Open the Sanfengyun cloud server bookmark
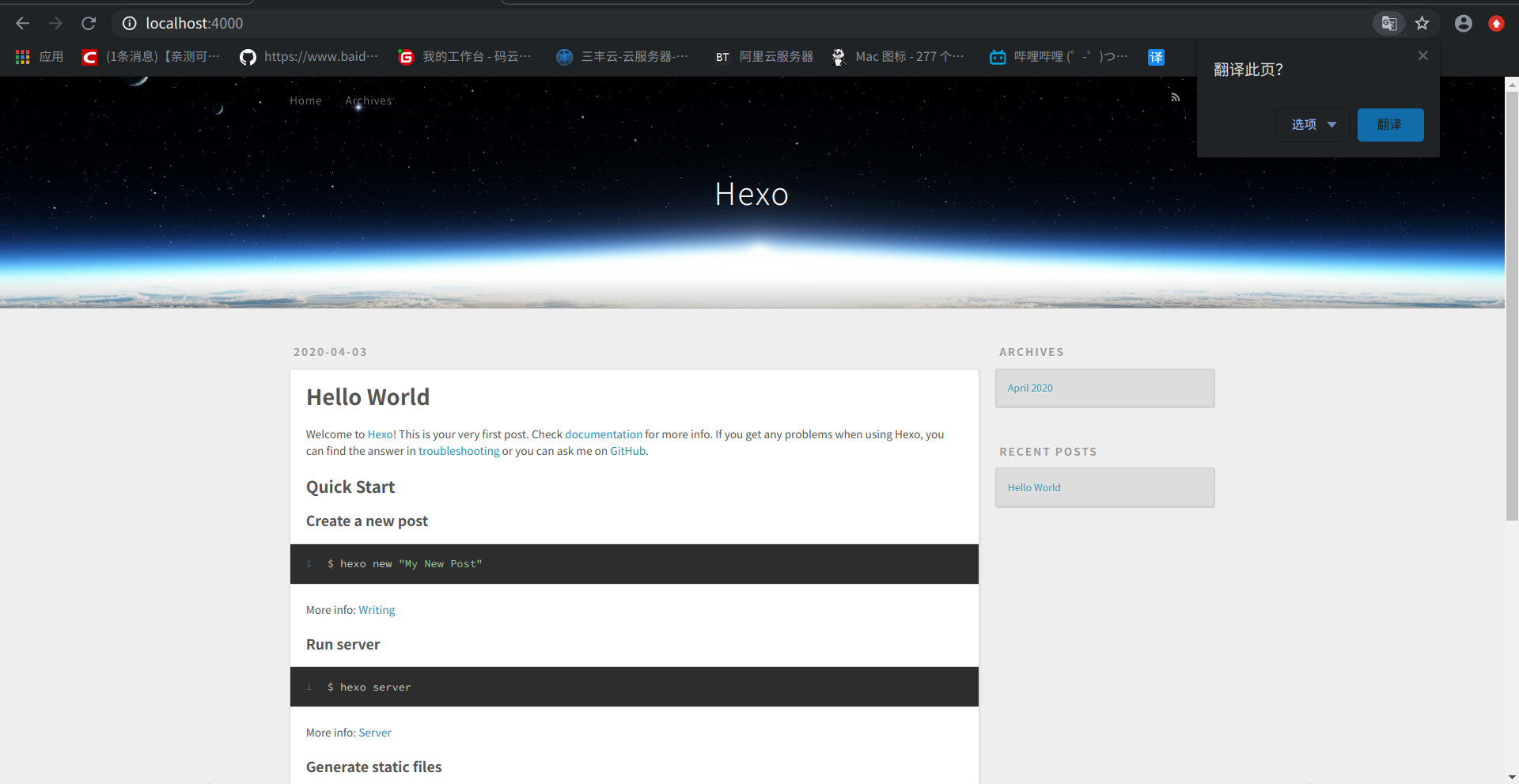This screenshot has width=1519, height=784. [623, 57]
